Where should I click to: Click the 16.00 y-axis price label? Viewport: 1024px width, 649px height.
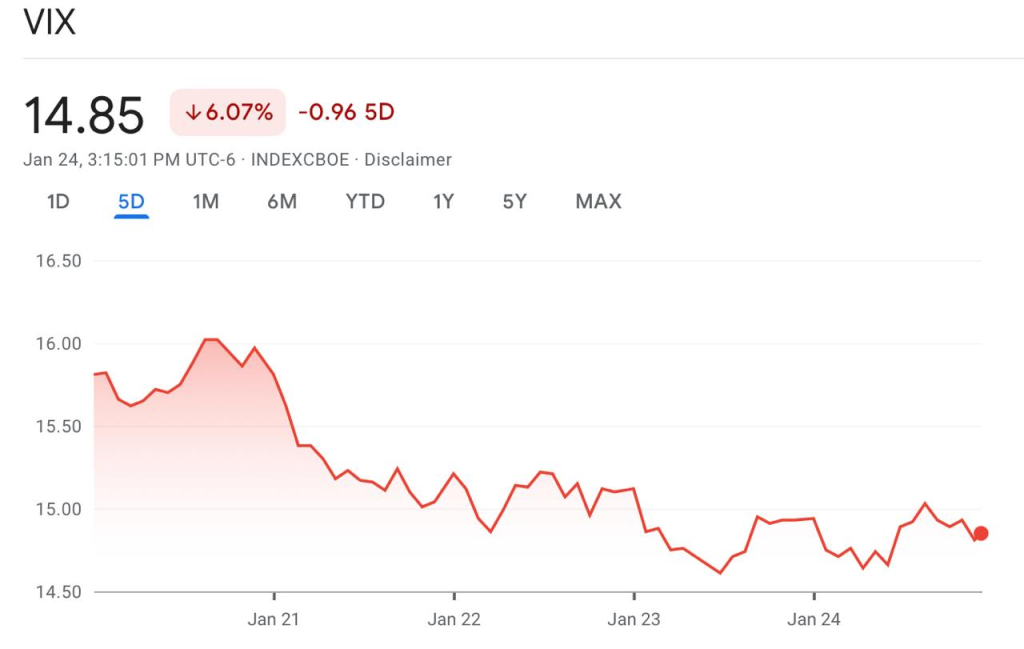(x=58, y=343)
